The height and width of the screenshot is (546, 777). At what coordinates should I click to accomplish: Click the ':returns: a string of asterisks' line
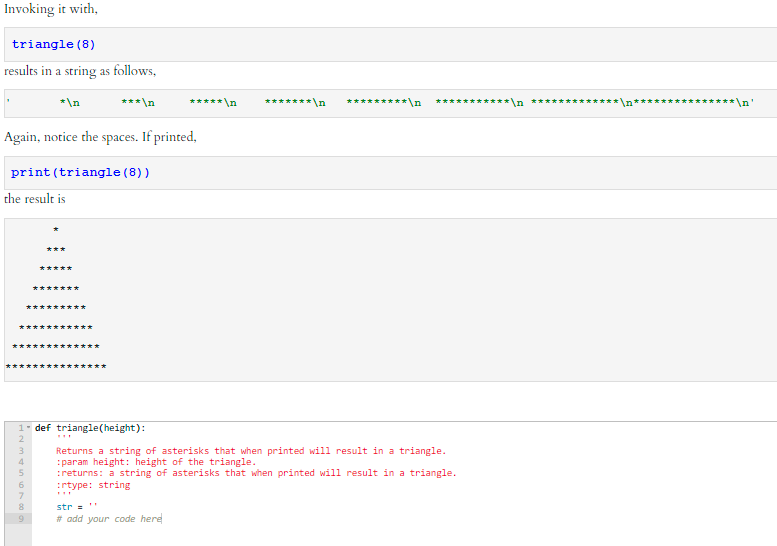(256, 473)
